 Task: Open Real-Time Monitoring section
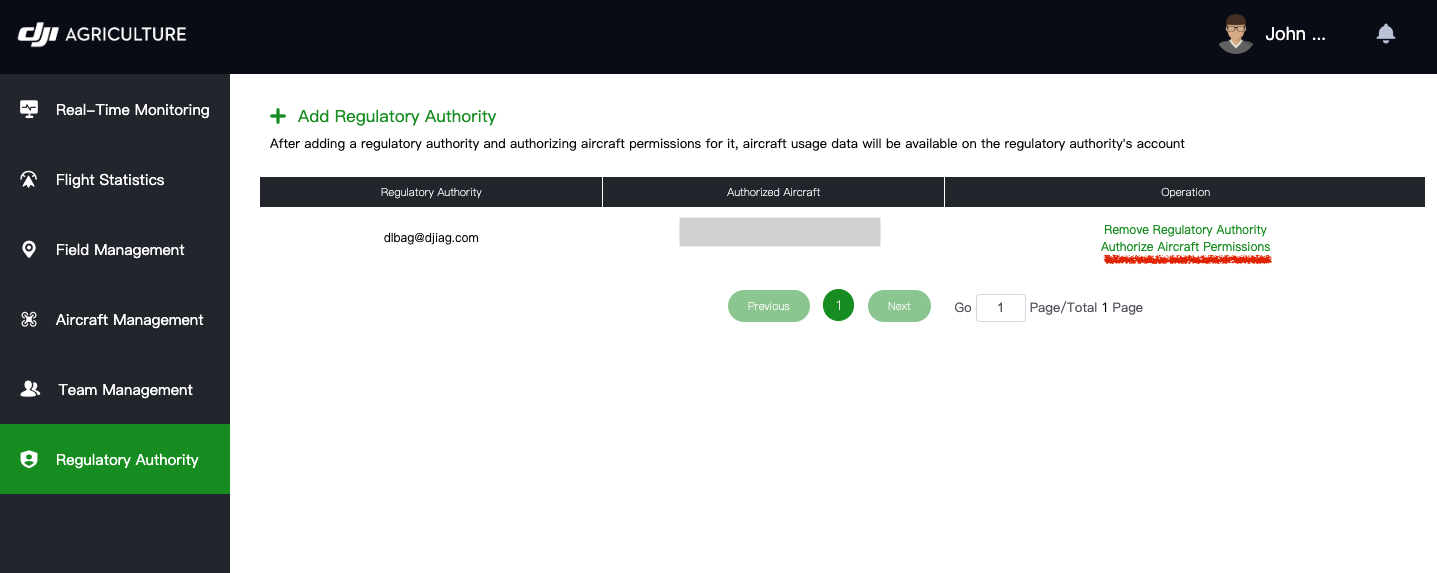pyautogui.click(x=115, y=109)
